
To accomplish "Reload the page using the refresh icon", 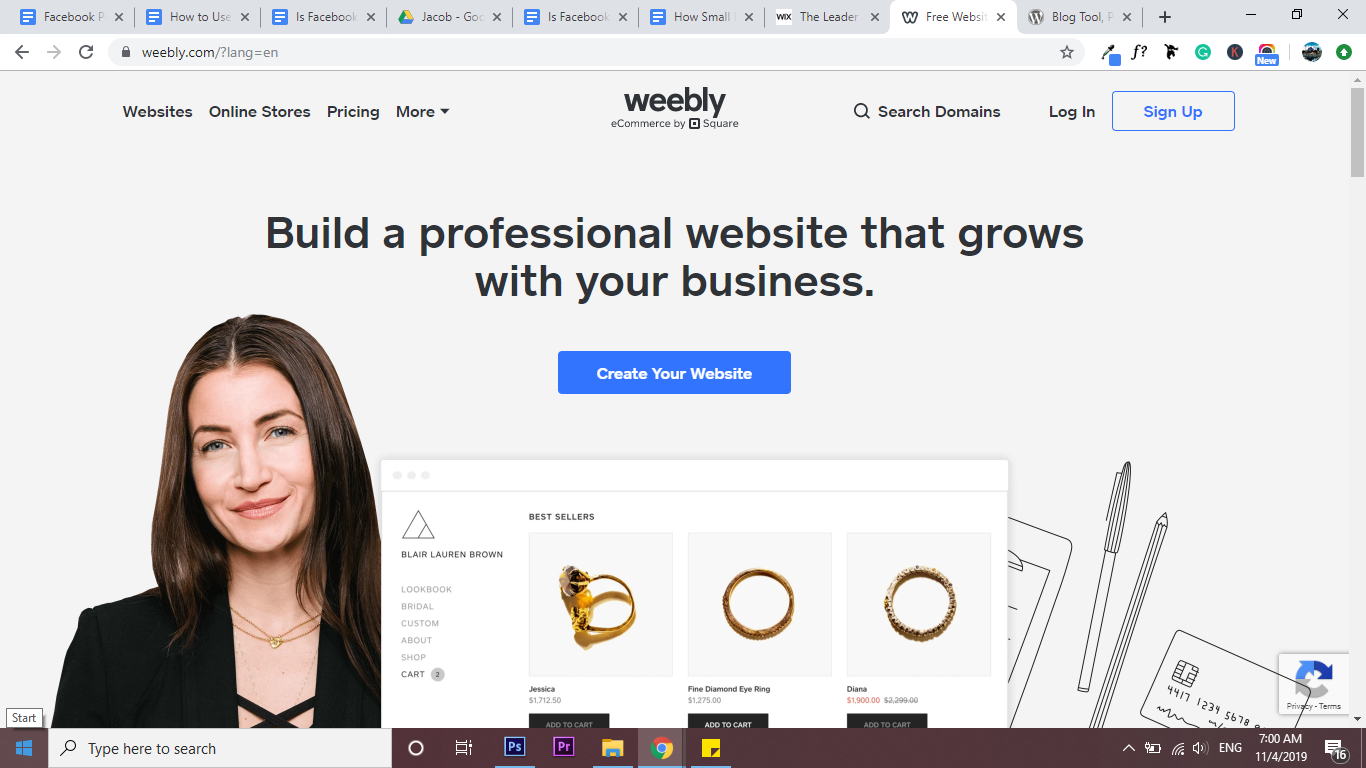I will [x=86, y=52].
